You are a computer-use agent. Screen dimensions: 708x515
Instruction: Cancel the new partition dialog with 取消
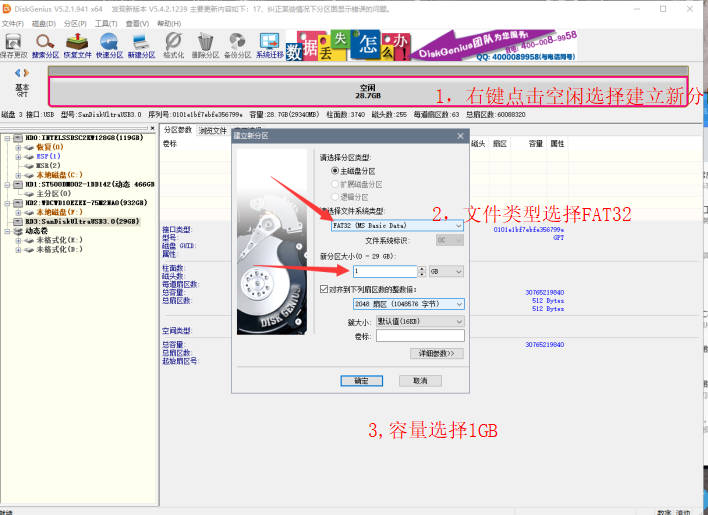coord(420,381)
